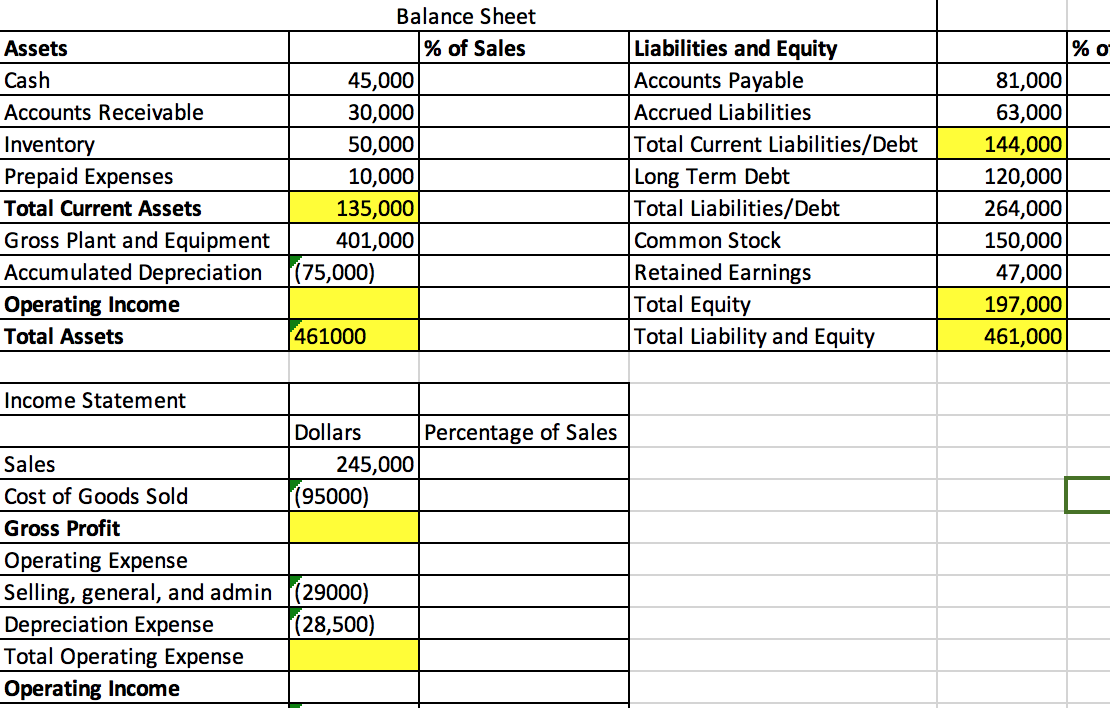Click the Balance Sheet title cell

(x=466, y=16)
